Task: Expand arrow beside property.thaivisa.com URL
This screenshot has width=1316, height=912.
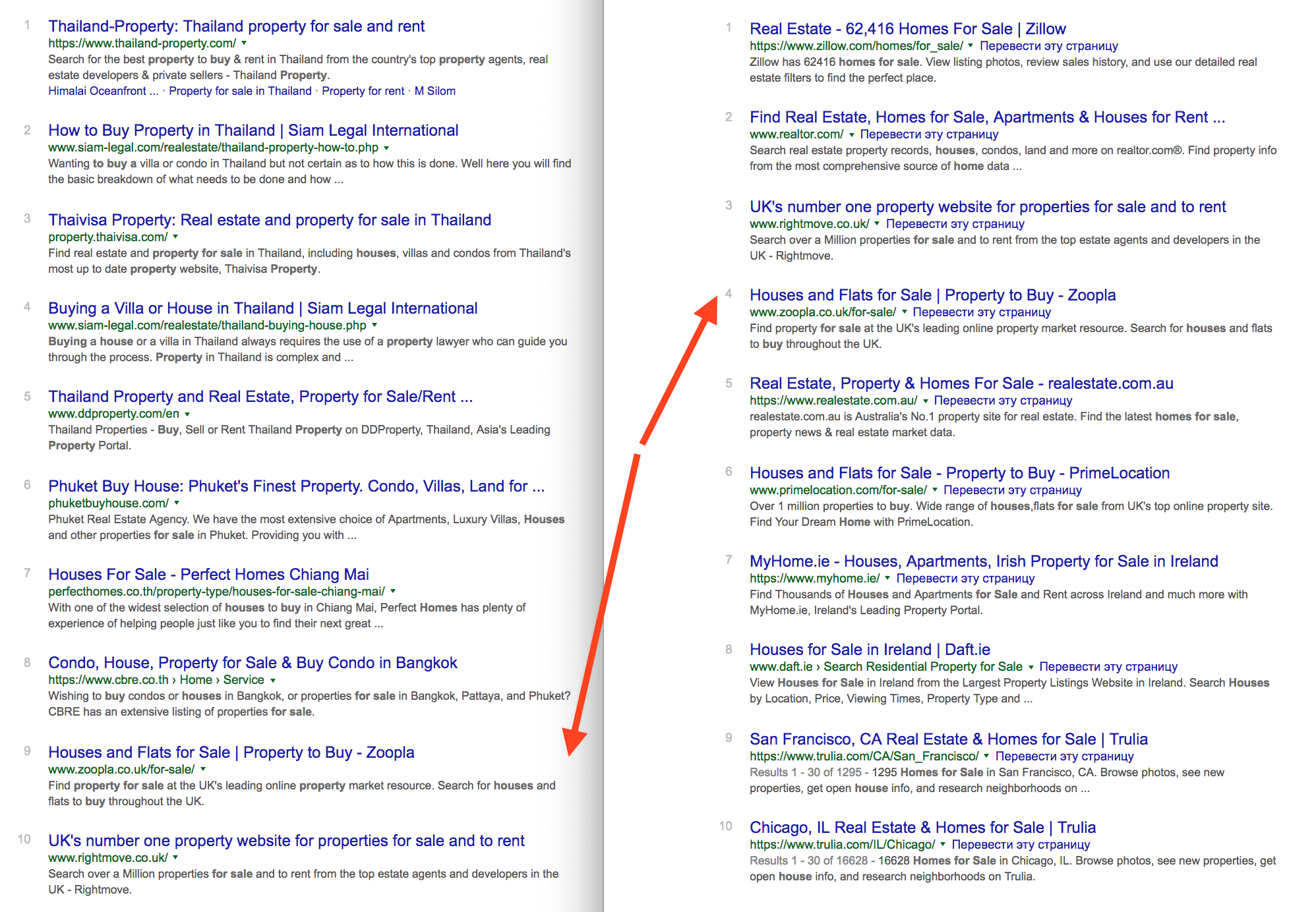Action: [x=175, y=237]
